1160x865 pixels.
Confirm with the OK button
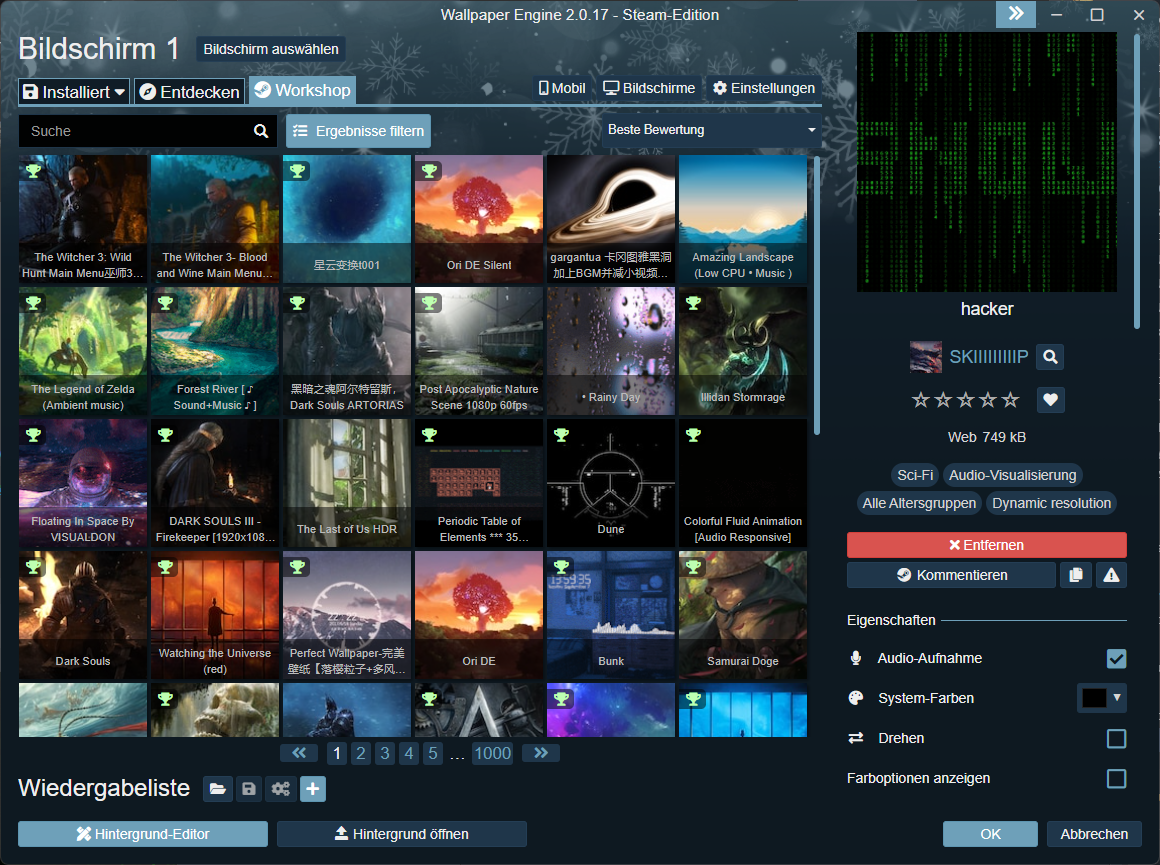[990, 834]
